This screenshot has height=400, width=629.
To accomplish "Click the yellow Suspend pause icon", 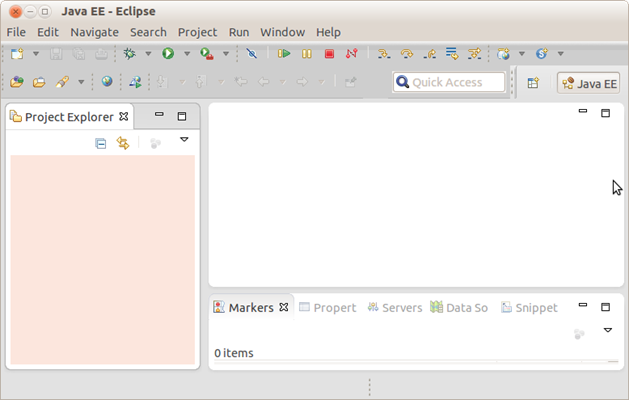I will (307, 53).
